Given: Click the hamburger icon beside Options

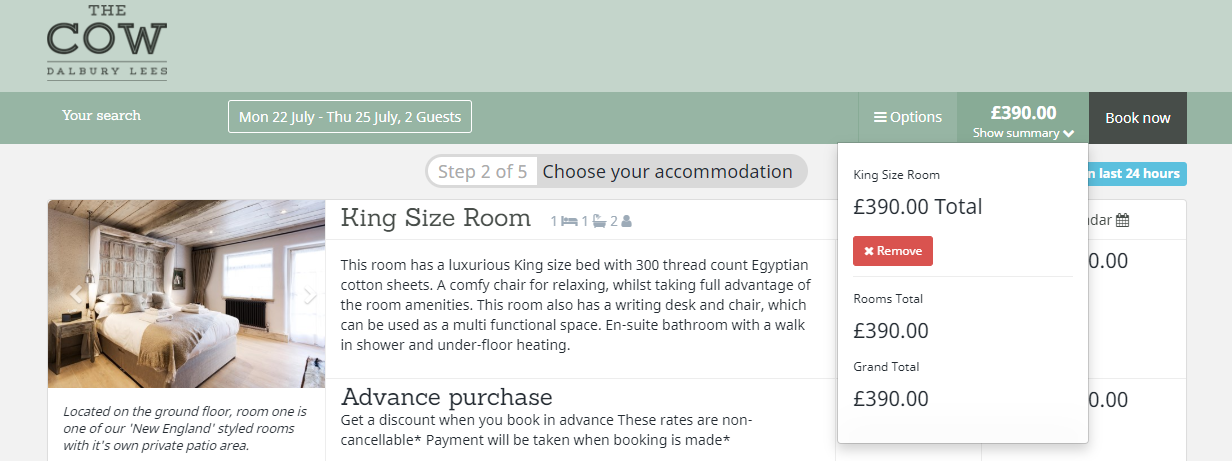Looking at the screenshot, I should pos(880,117).
